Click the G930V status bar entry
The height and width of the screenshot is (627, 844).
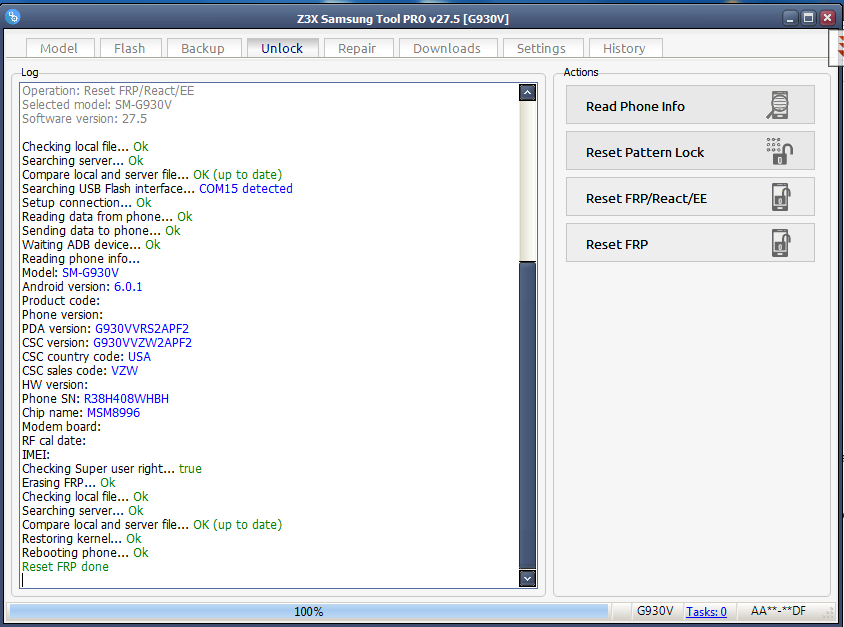pos(655,611)
